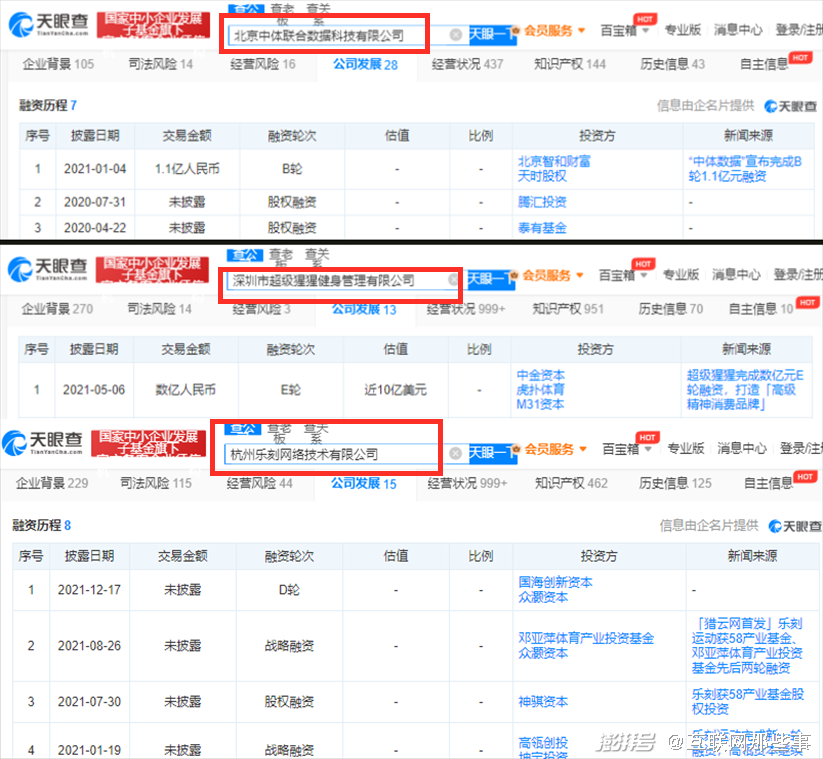Open investor link 北京智和财富
The width and height of the screenshot is (823, 759).
click(554, 161)
